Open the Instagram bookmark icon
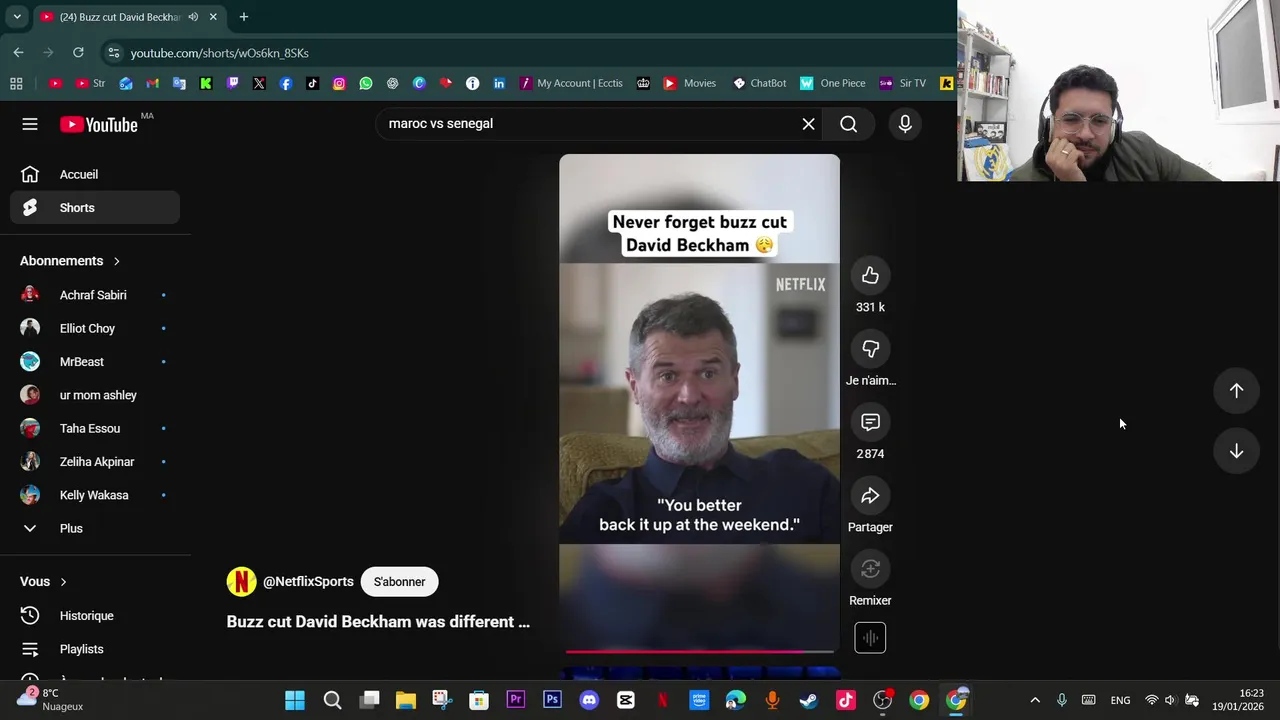1280x720 pixels. pyautogui.click(x=339, y=83)
